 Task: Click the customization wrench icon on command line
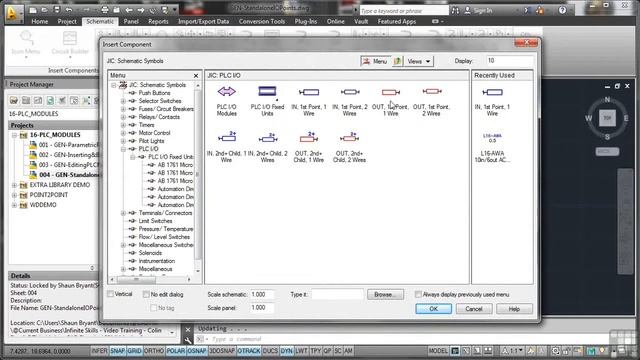[188, 340]
